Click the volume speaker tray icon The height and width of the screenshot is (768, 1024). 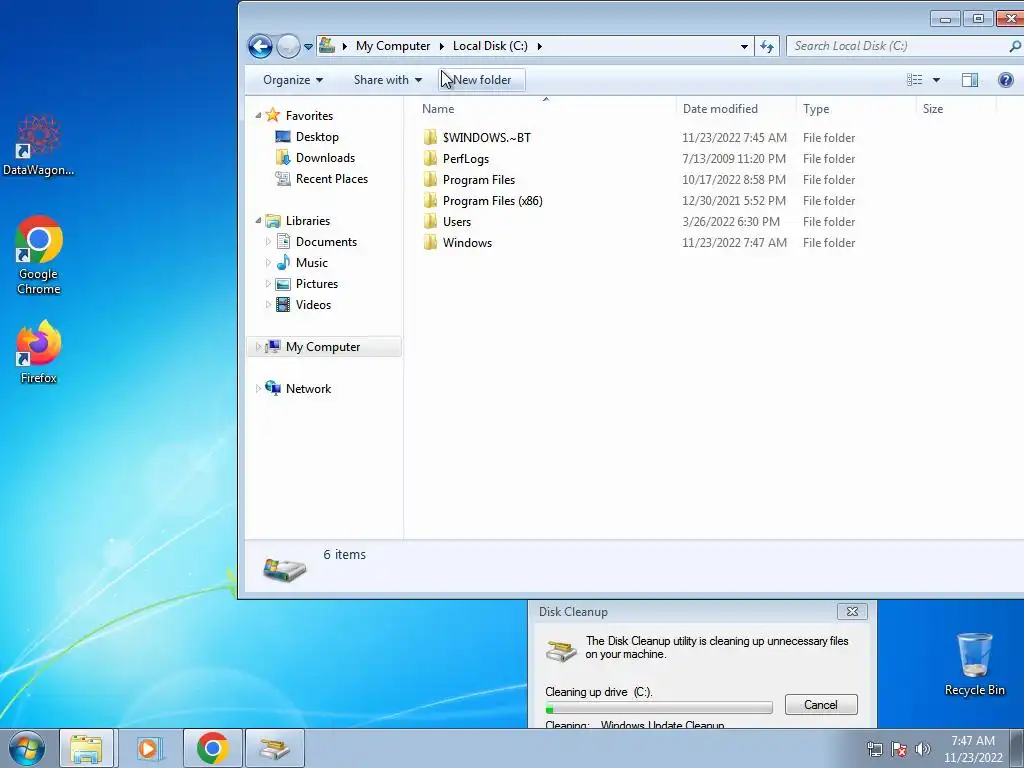(923, 748)
